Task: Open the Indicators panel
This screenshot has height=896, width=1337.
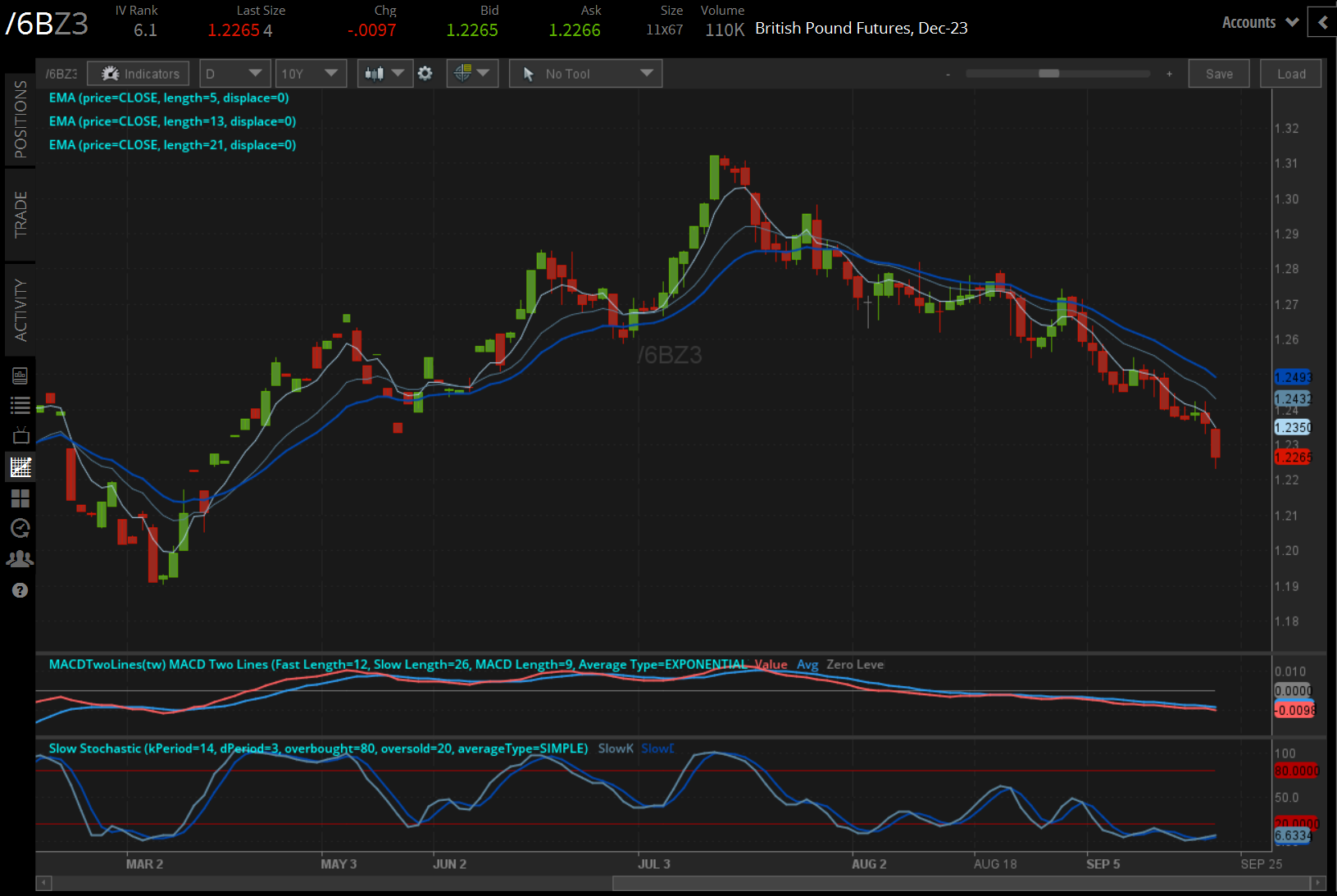Action: 139,74
